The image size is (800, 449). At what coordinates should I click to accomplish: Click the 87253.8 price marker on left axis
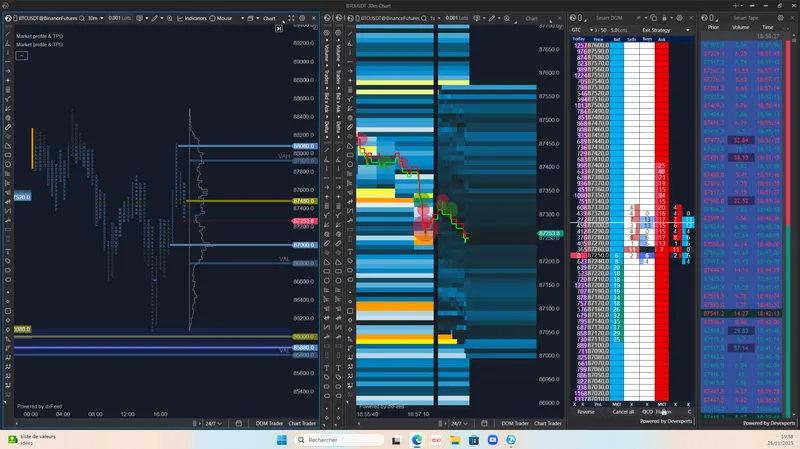[305, 221]
